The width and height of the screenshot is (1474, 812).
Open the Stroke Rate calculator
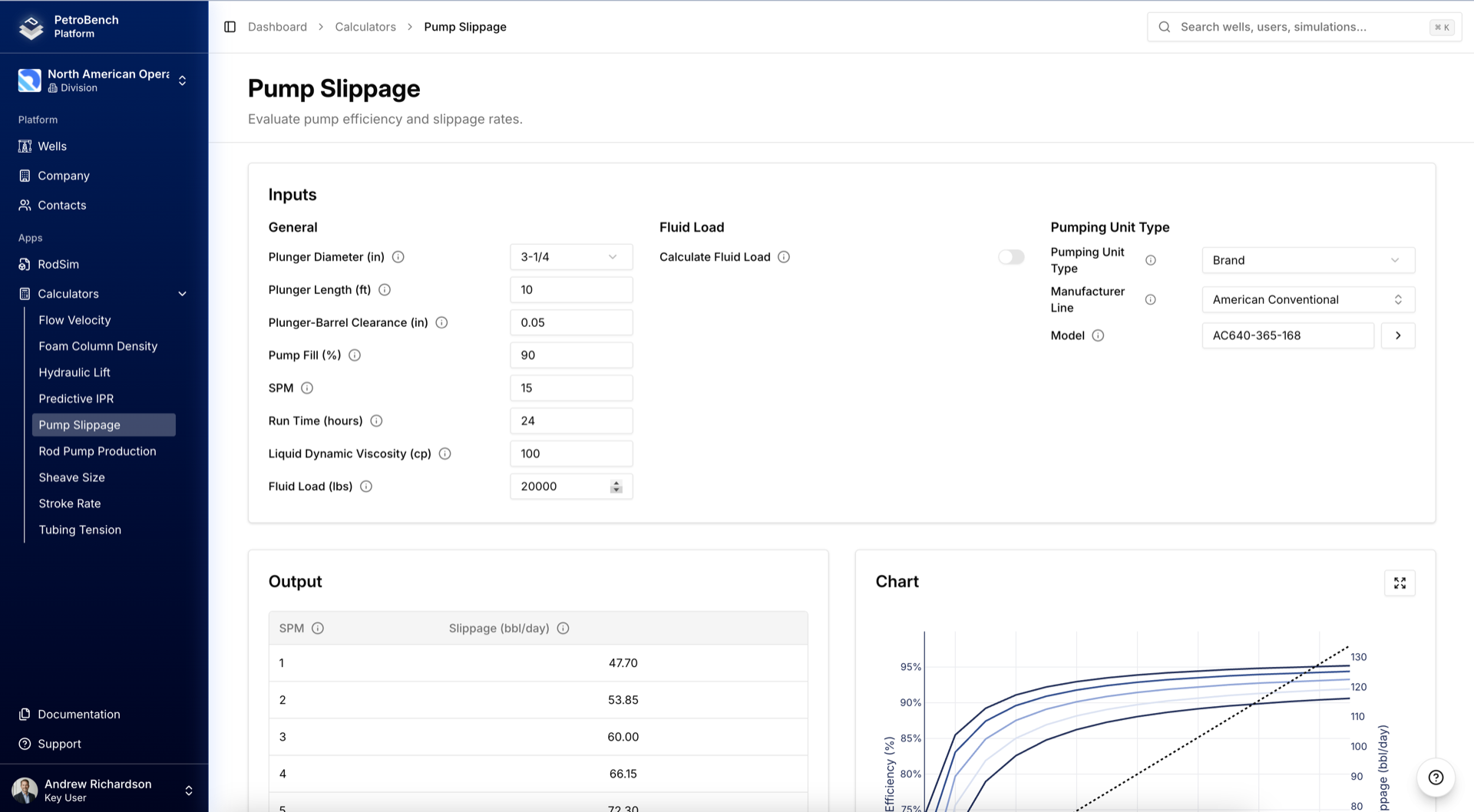[70, 503]
